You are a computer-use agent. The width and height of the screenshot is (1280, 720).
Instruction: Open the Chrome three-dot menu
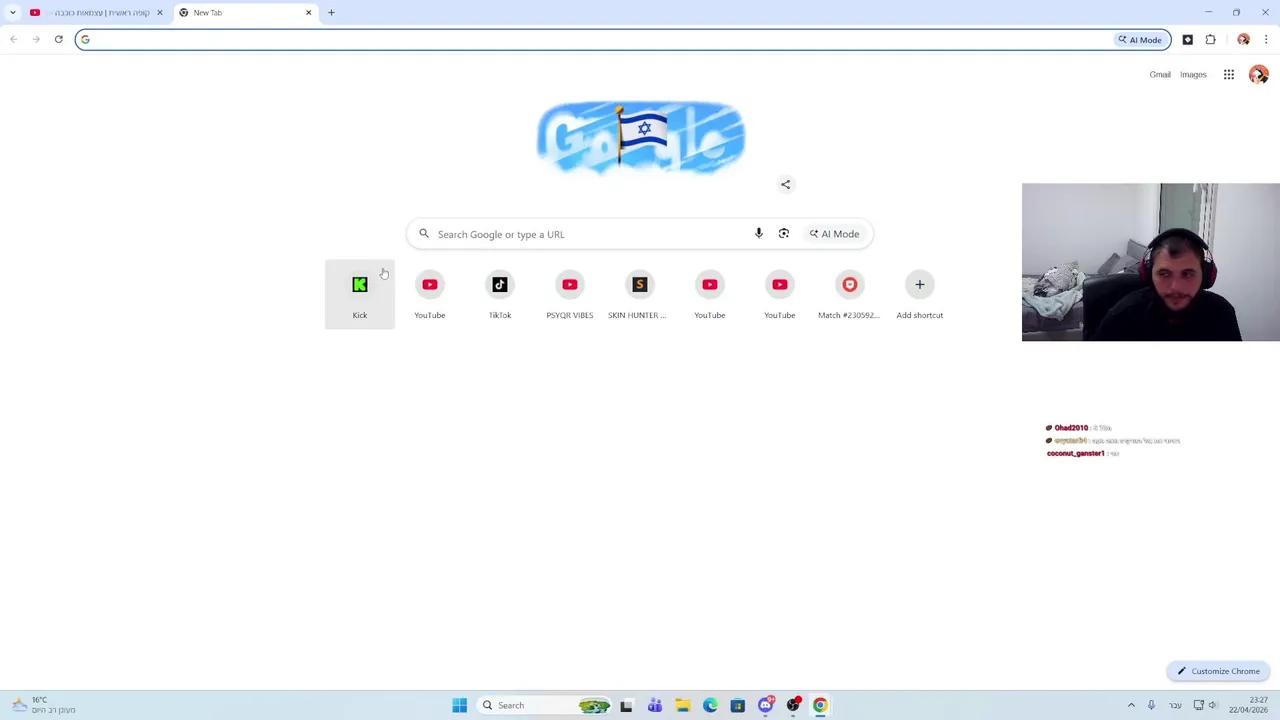pos(1266,40)
